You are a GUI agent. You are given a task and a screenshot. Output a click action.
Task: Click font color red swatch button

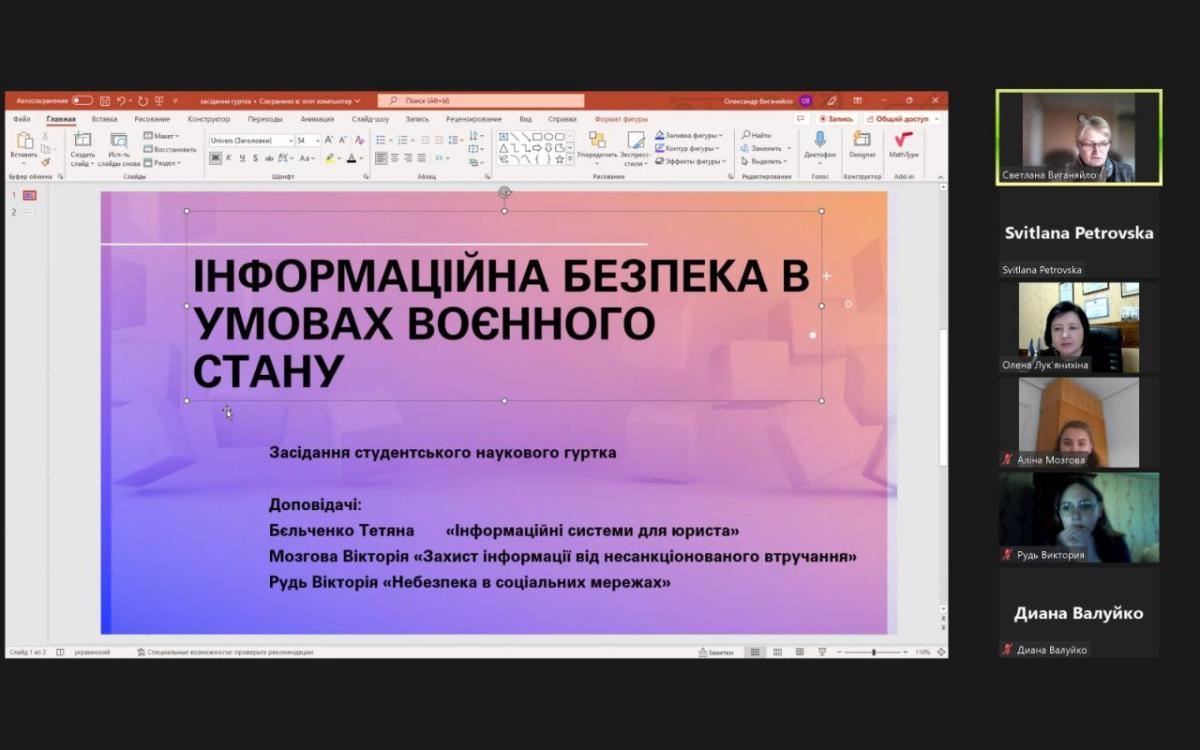[351, 158]
